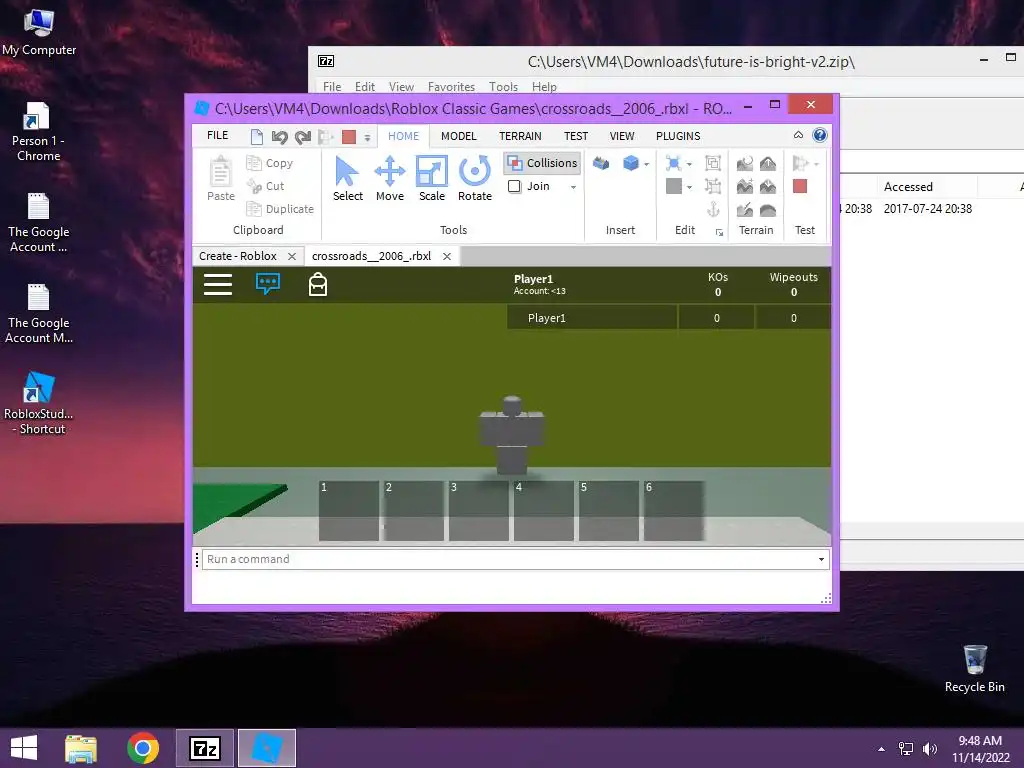
Task: Open the Help question mark icon
Action: 820,135
